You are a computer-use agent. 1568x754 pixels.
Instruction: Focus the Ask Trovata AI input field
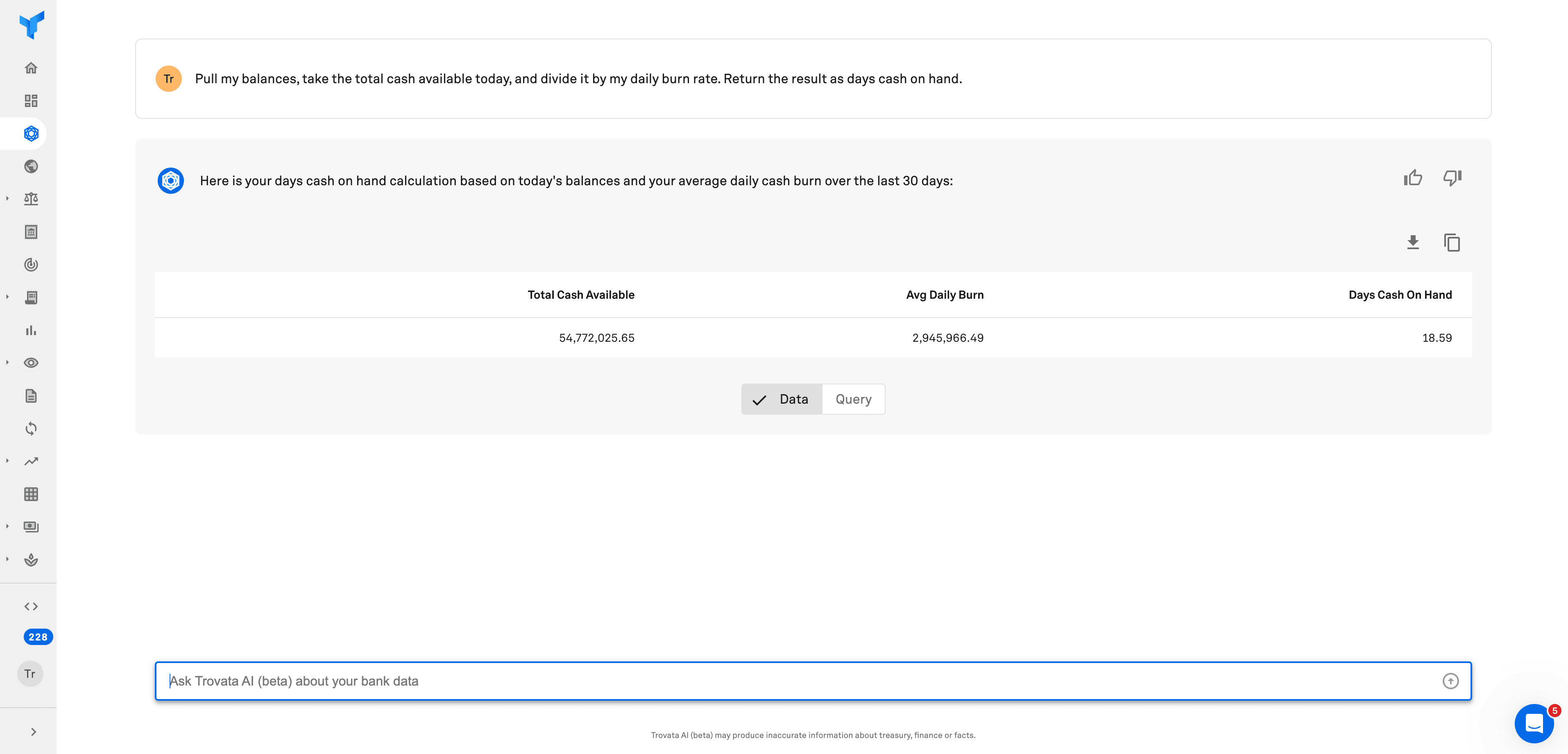point(791,681)
